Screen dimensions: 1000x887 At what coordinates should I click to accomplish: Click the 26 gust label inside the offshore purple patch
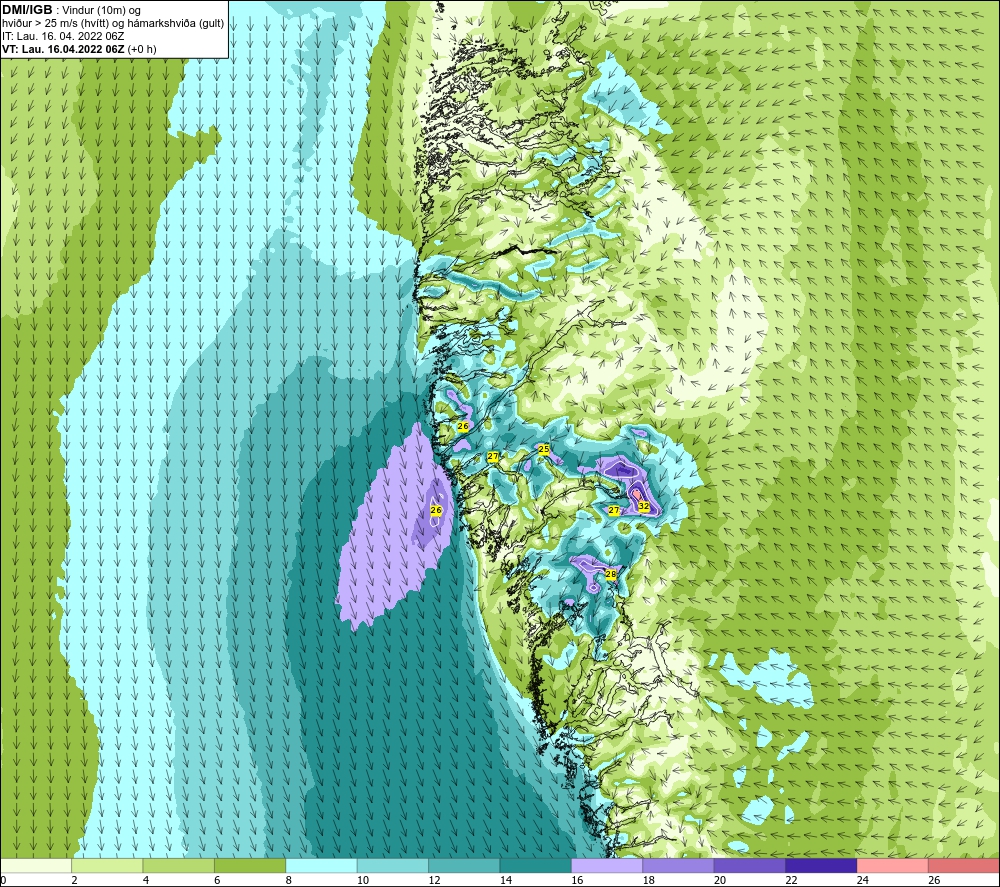coord(436,510)
